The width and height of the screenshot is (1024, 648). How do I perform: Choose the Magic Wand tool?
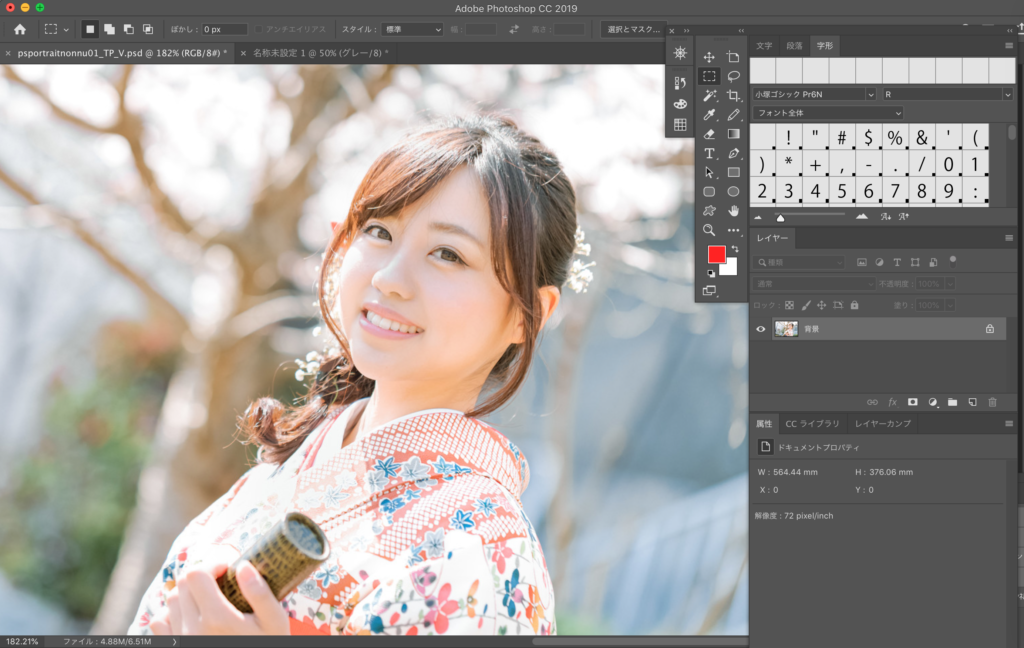click(709, 96)
